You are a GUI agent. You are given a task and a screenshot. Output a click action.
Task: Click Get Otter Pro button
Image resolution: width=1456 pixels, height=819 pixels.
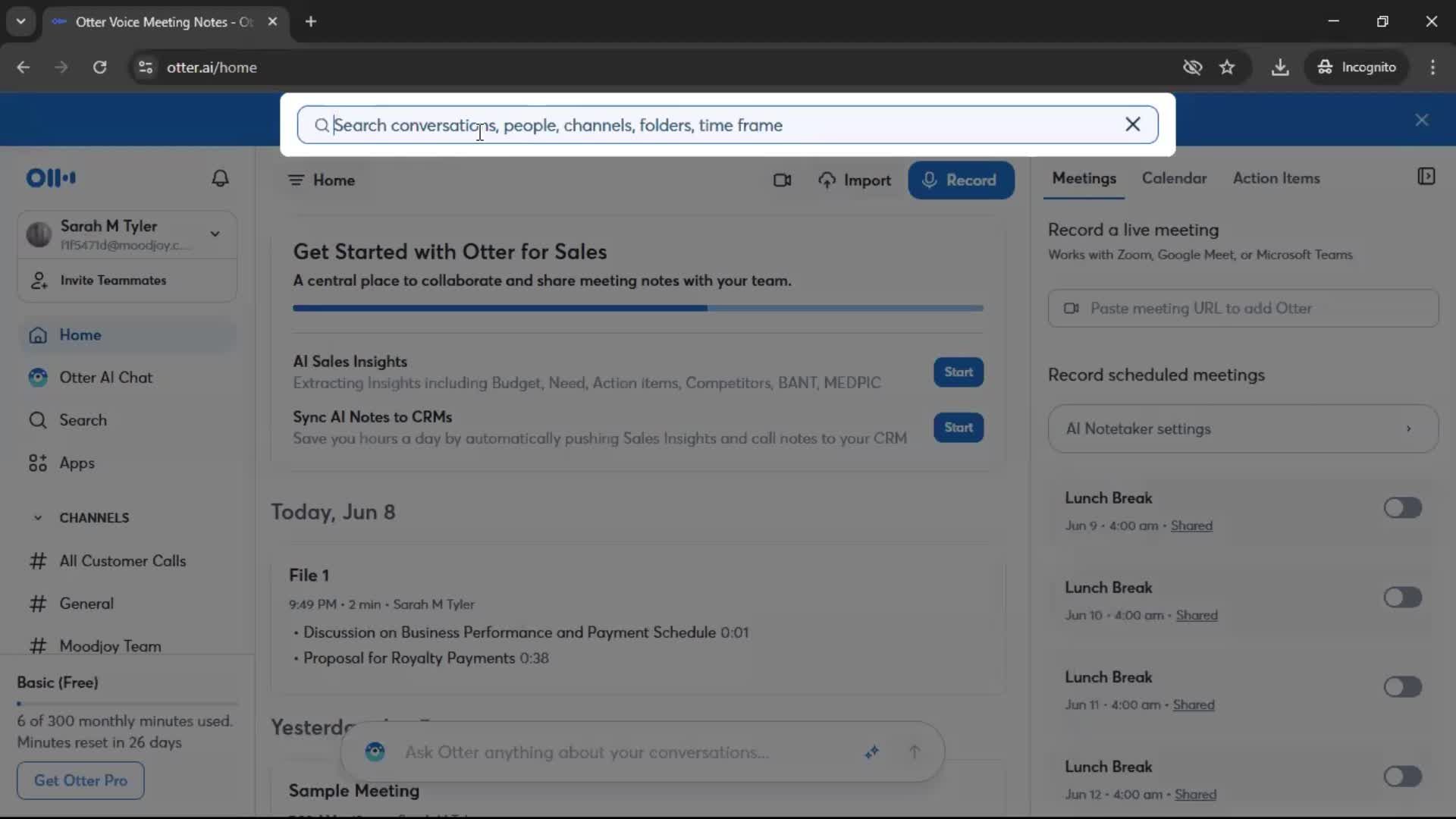[x=80, y=780]
